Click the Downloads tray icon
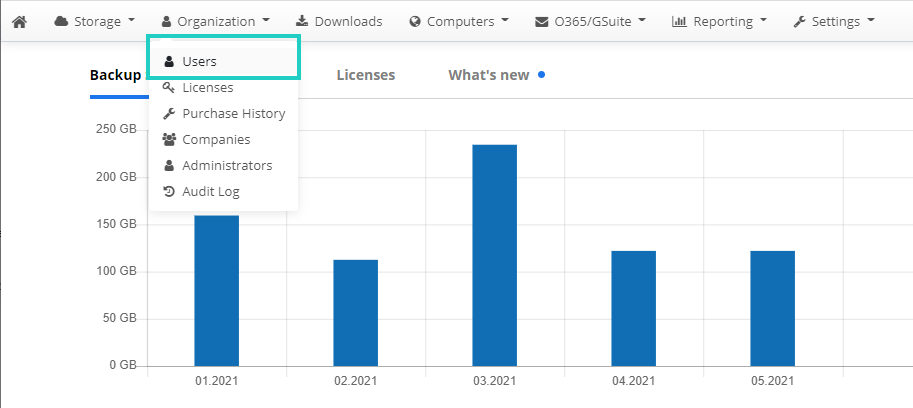The height and width of the screenshot is (408, 913). tap(302, 22)
